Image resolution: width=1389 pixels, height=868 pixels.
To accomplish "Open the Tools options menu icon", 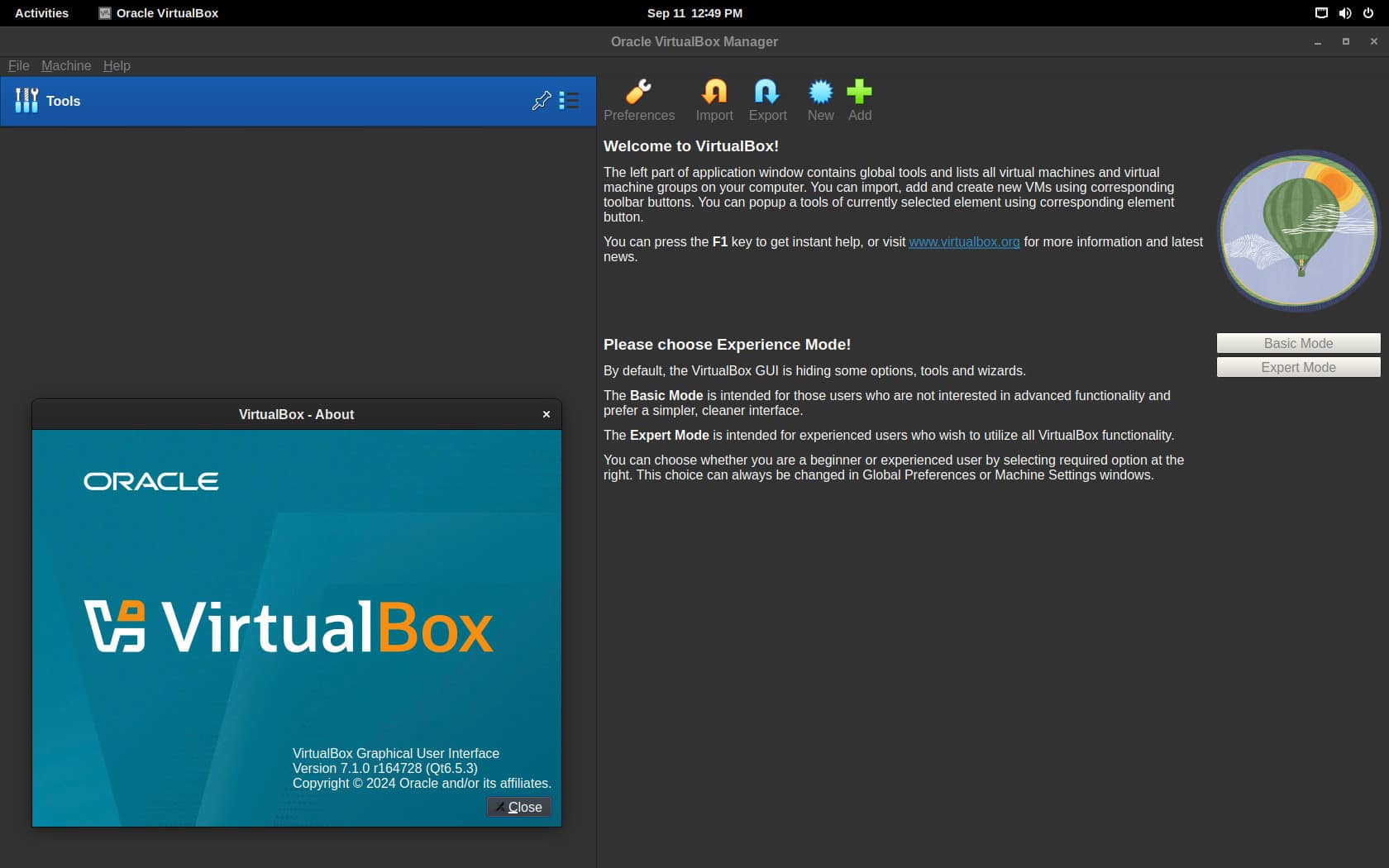I will [x=569, y=101].
